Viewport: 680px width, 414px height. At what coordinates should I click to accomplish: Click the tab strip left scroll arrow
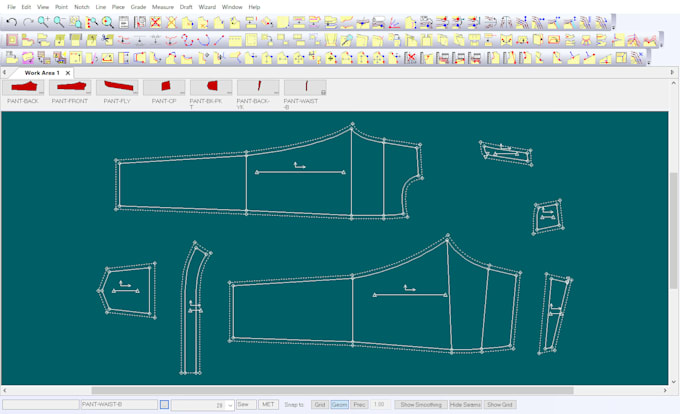pos(4,72)
